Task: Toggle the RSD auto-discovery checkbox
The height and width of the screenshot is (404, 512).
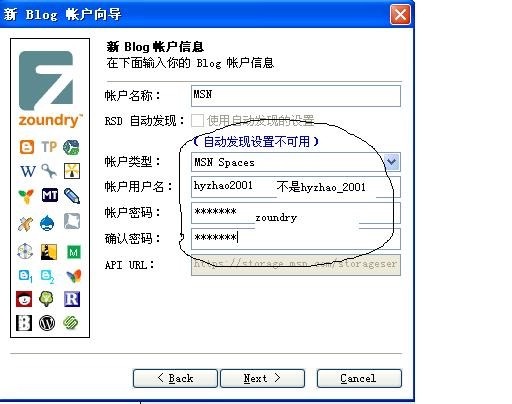Action: (x=197, y=120)
